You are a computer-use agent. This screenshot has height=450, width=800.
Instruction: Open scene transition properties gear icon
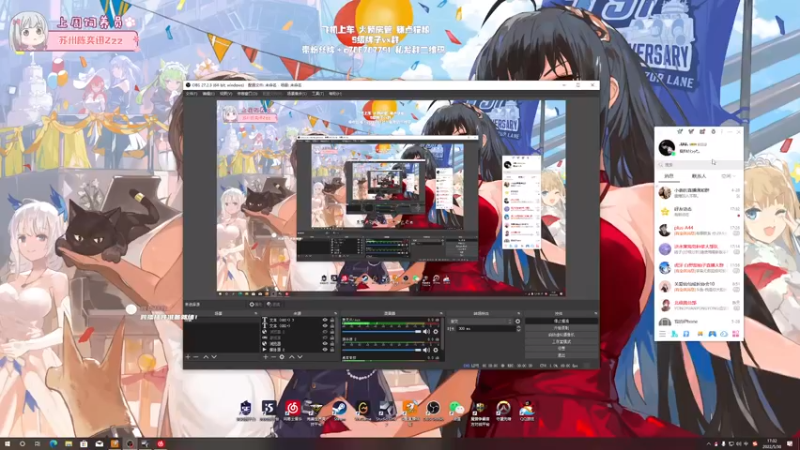point(518,321)
